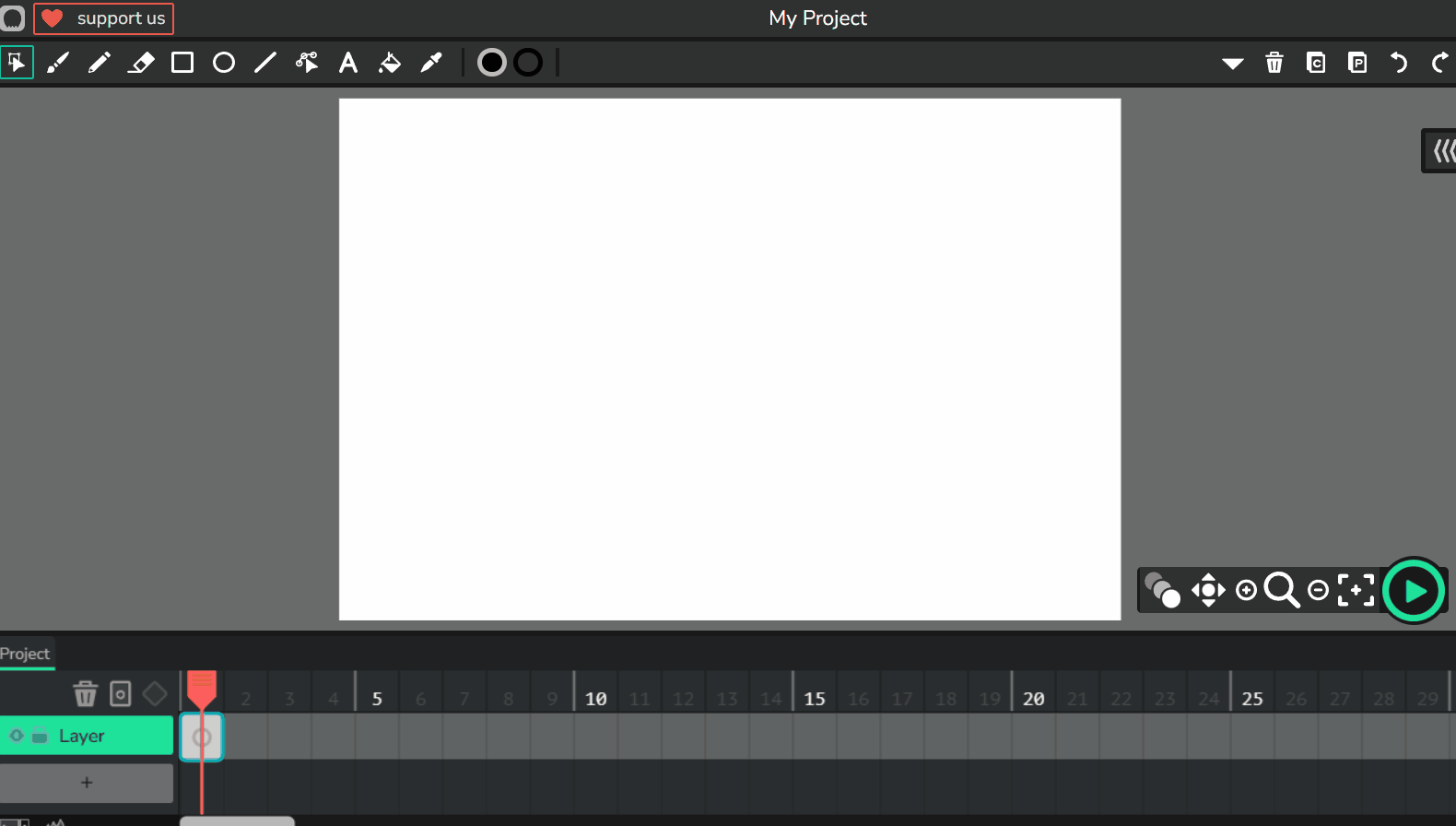Choose the Ellipse drawing tool
Viewport: 1456px width, 826px height.
[x=224, y=63]
